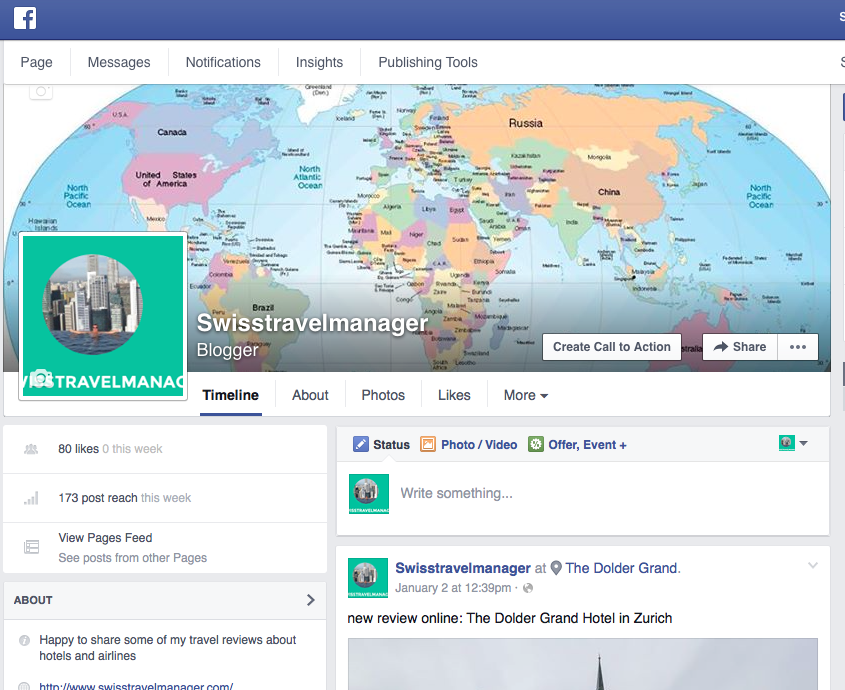Click the Facebook logo icon
This screenshot has height=690, width=845.
pyautogui.click(x=25, y=18)
